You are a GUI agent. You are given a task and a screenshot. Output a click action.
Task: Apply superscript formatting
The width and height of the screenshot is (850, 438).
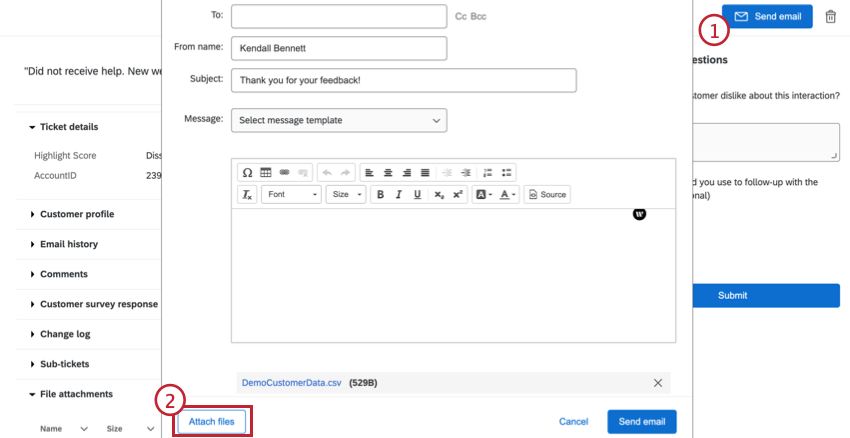(458, 195)
